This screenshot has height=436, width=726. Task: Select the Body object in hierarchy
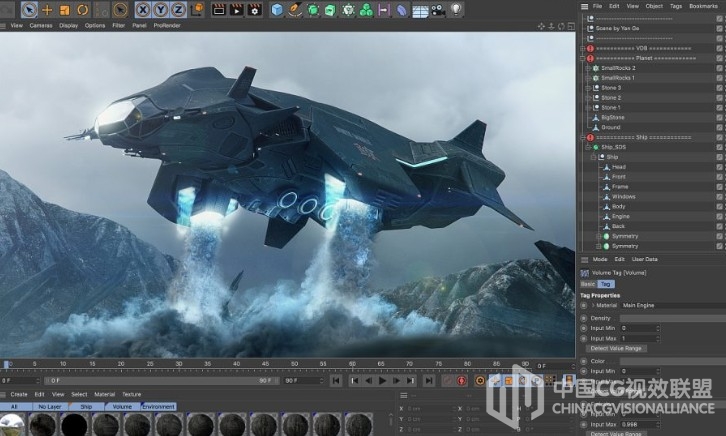tap(619, 206)
